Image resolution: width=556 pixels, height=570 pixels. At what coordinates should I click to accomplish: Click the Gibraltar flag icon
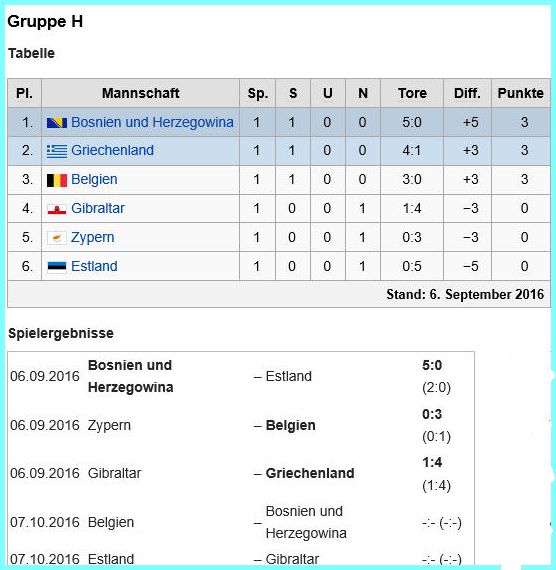57,209
